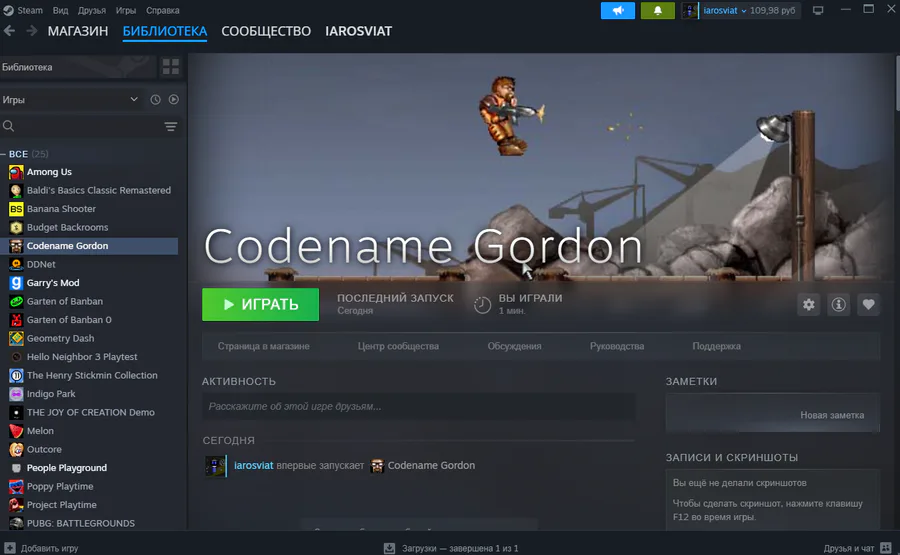This screenshot has width=900, height=555.
Task: Open Страница в магазине link
Action: point(263,346)
